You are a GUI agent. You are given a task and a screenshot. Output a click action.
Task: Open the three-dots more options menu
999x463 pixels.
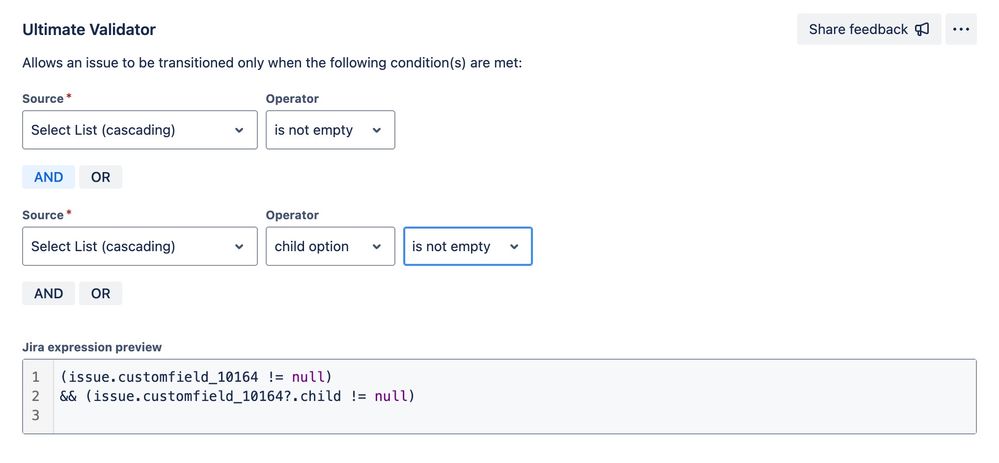tap(961, 29)
